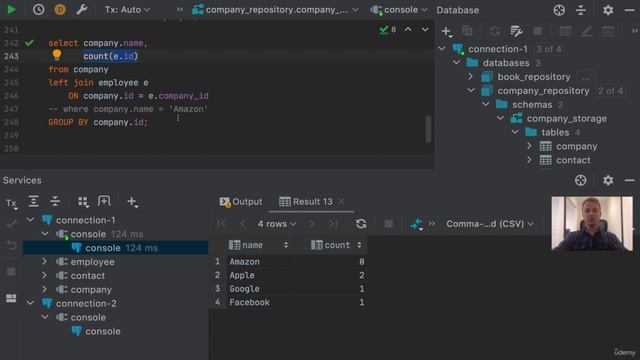Collapse the schemas folder node
This screenshot has width=640, height=360.
click(486, 104)
